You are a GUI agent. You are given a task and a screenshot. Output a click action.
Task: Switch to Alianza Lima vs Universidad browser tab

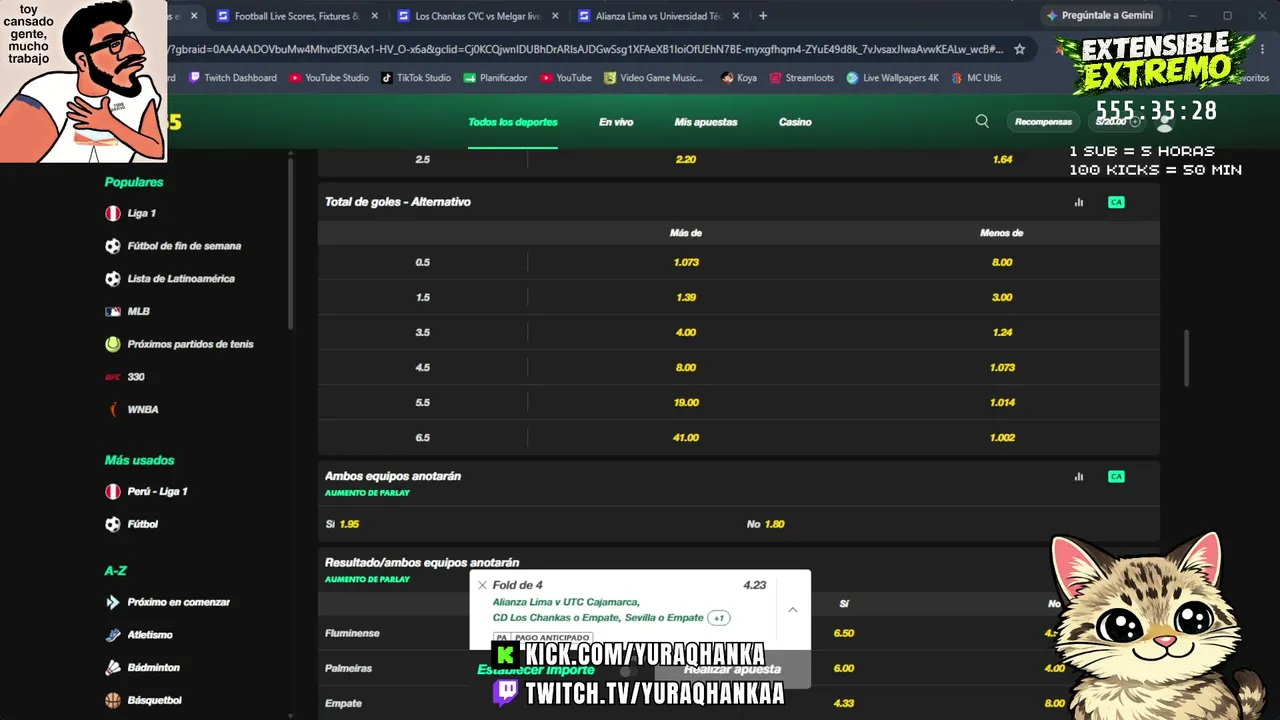[658, 16]
